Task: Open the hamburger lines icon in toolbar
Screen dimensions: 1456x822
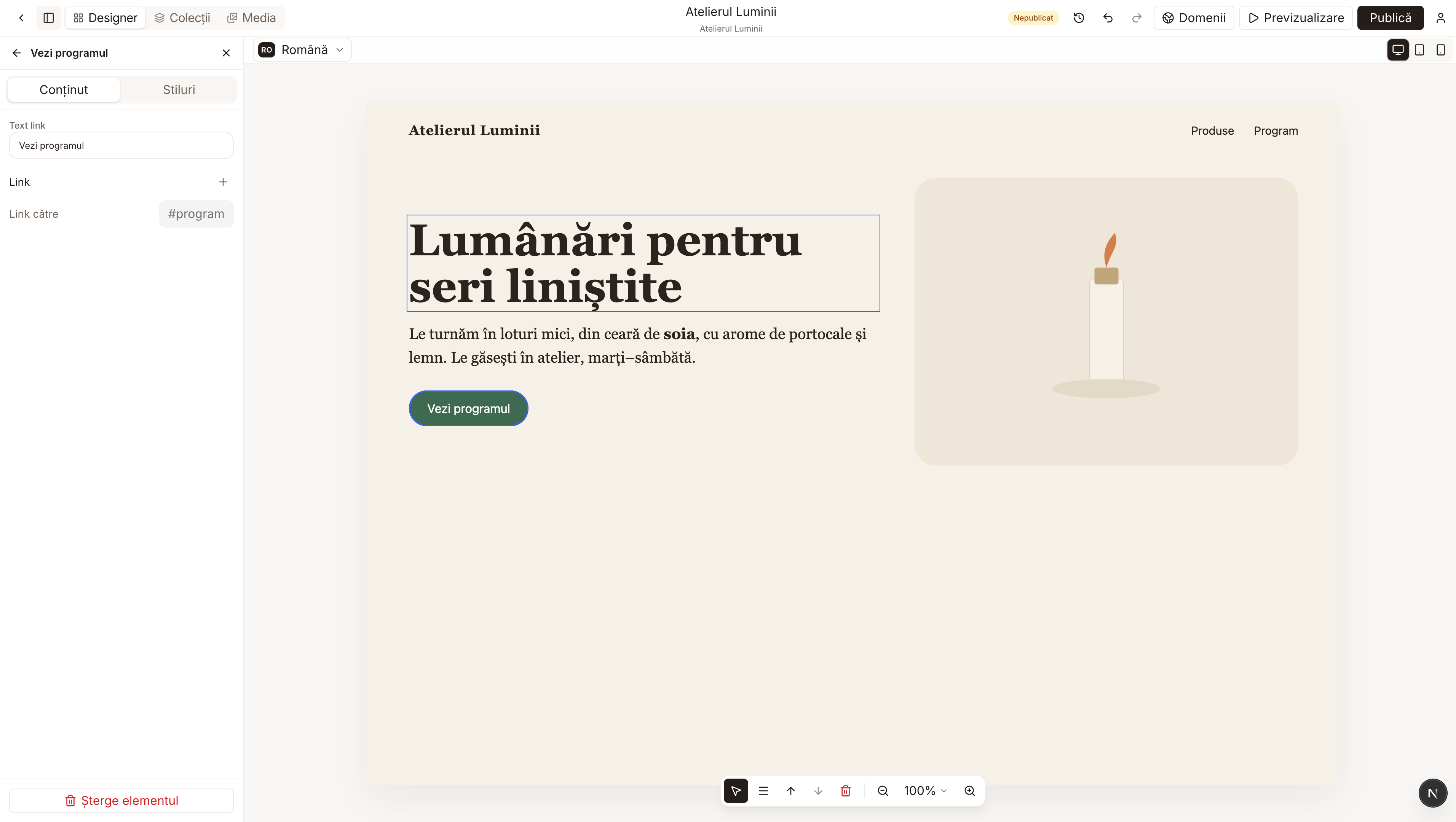Action: pyautogui.click(x=763, y=790)
